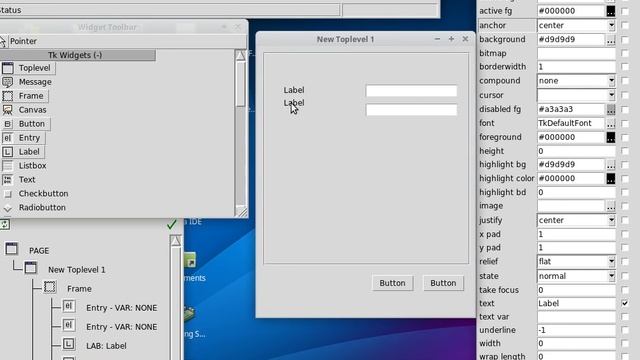Open highlight bg color ellipsis button

tap(611, 165)
